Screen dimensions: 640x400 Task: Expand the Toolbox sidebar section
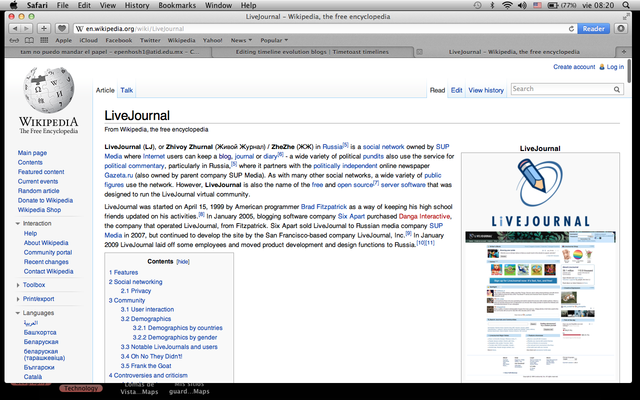click(x=18, y=285)
